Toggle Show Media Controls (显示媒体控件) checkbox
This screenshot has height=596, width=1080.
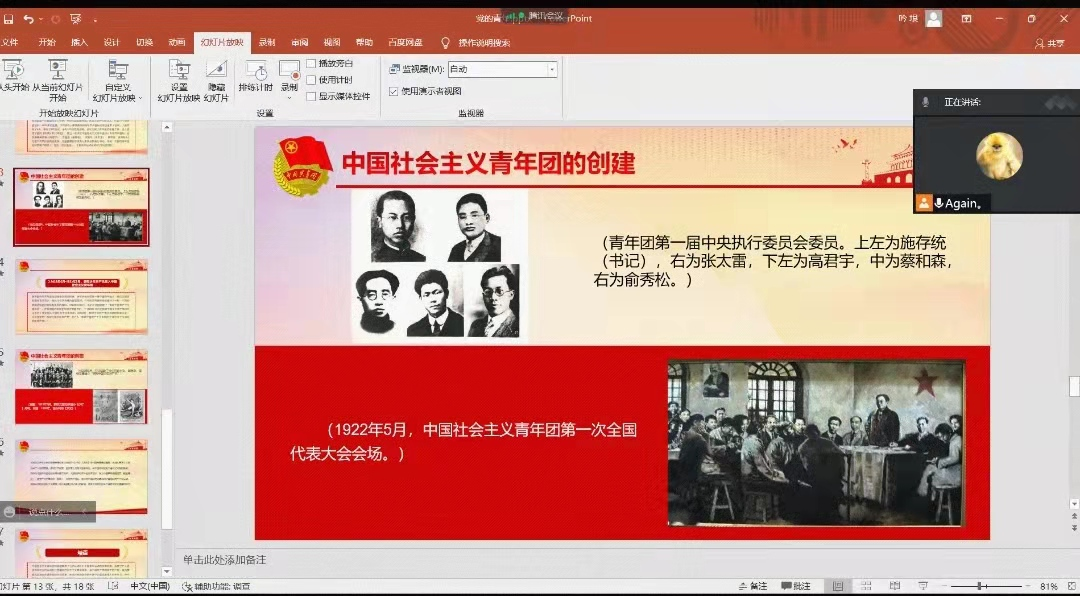[311, 96]
